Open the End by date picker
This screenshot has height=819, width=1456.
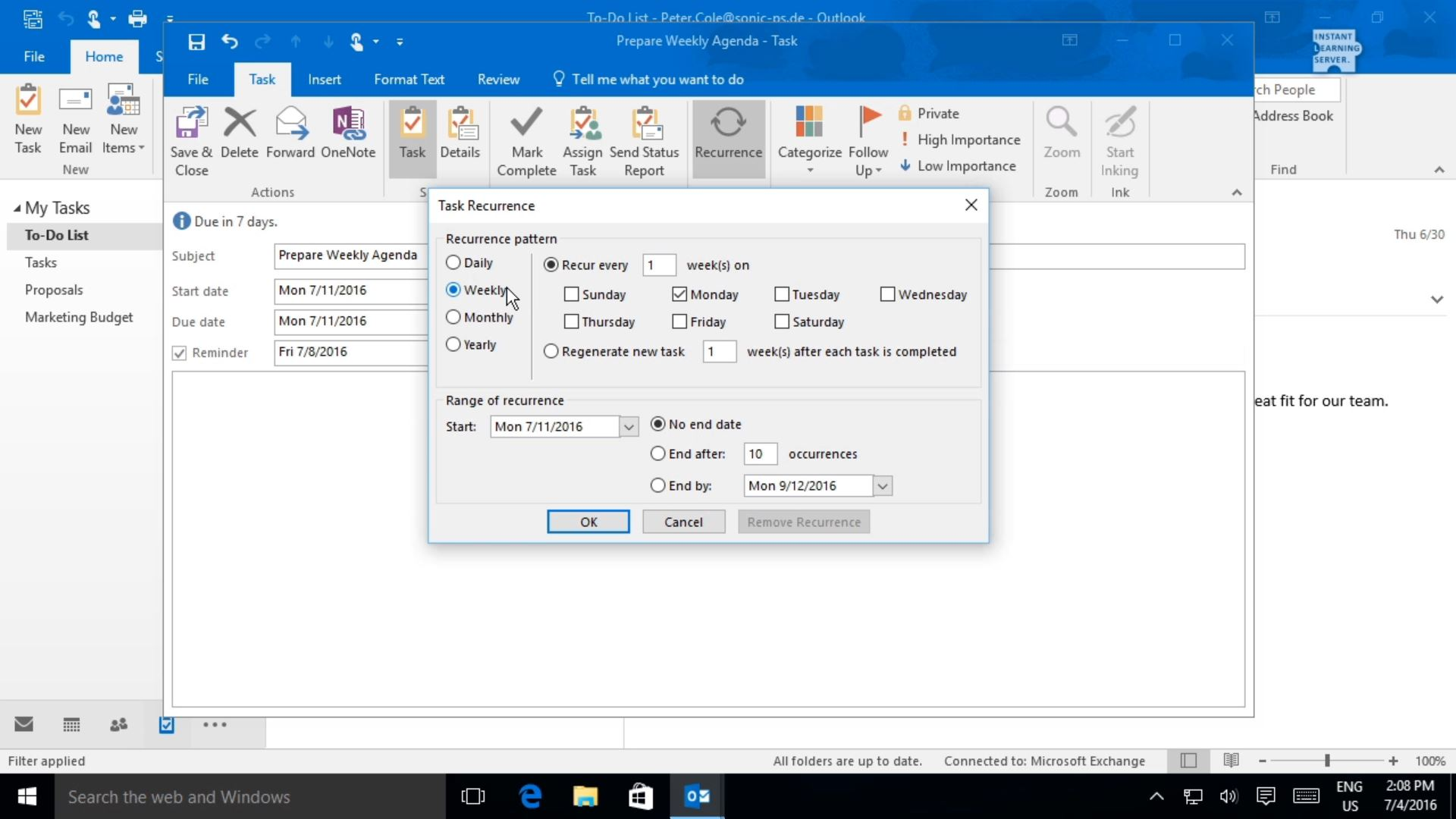(x=882, y=485)
